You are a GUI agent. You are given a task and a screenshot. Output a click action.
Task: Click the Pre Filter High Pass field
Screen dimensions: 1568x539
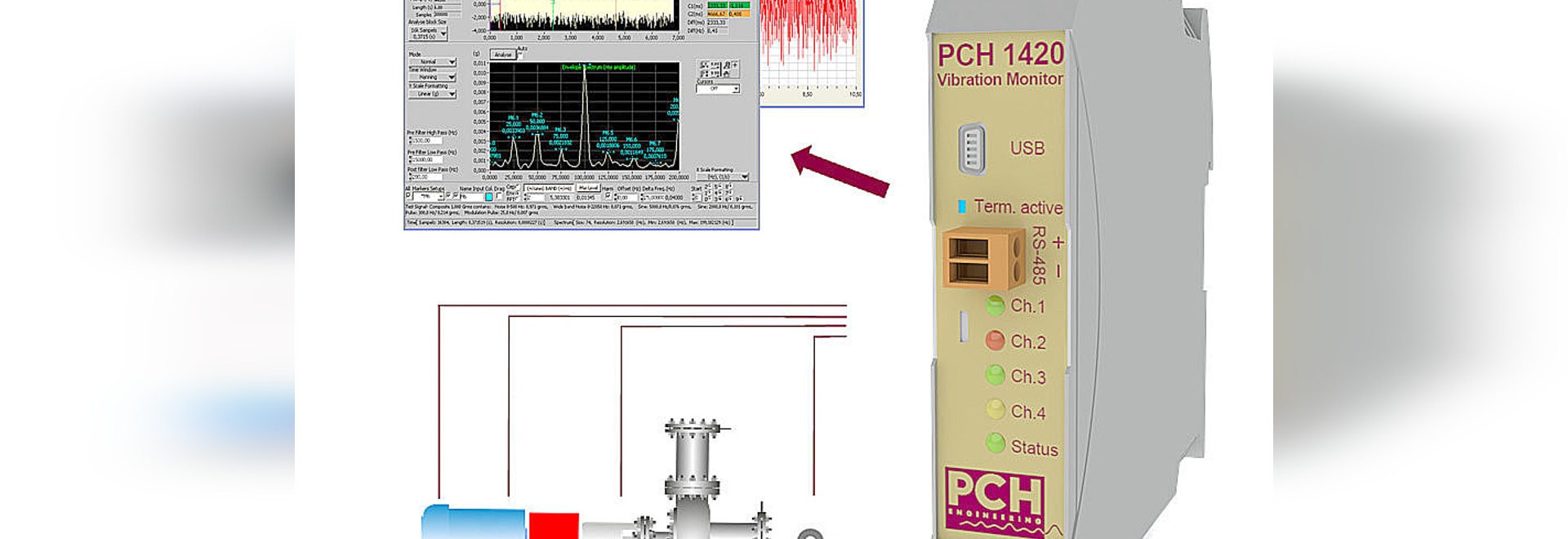point(427,140)
